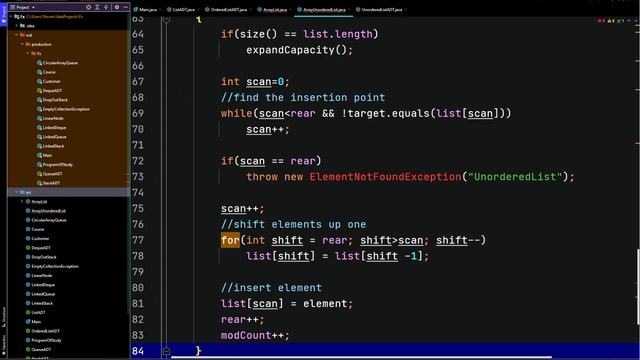
Task: Click the CircularArrayQueue file icon under src
Action: 28,220
